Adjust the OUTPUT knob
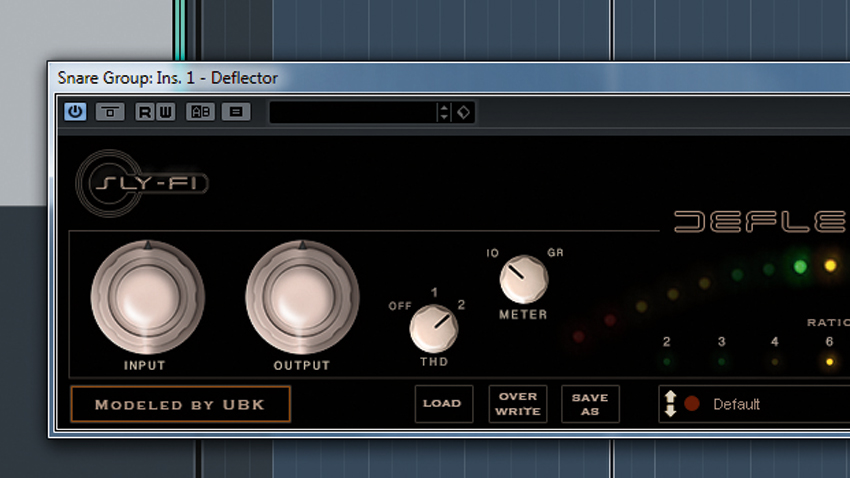Viewport: 850px width, 478px height. [x=302, y=297]
